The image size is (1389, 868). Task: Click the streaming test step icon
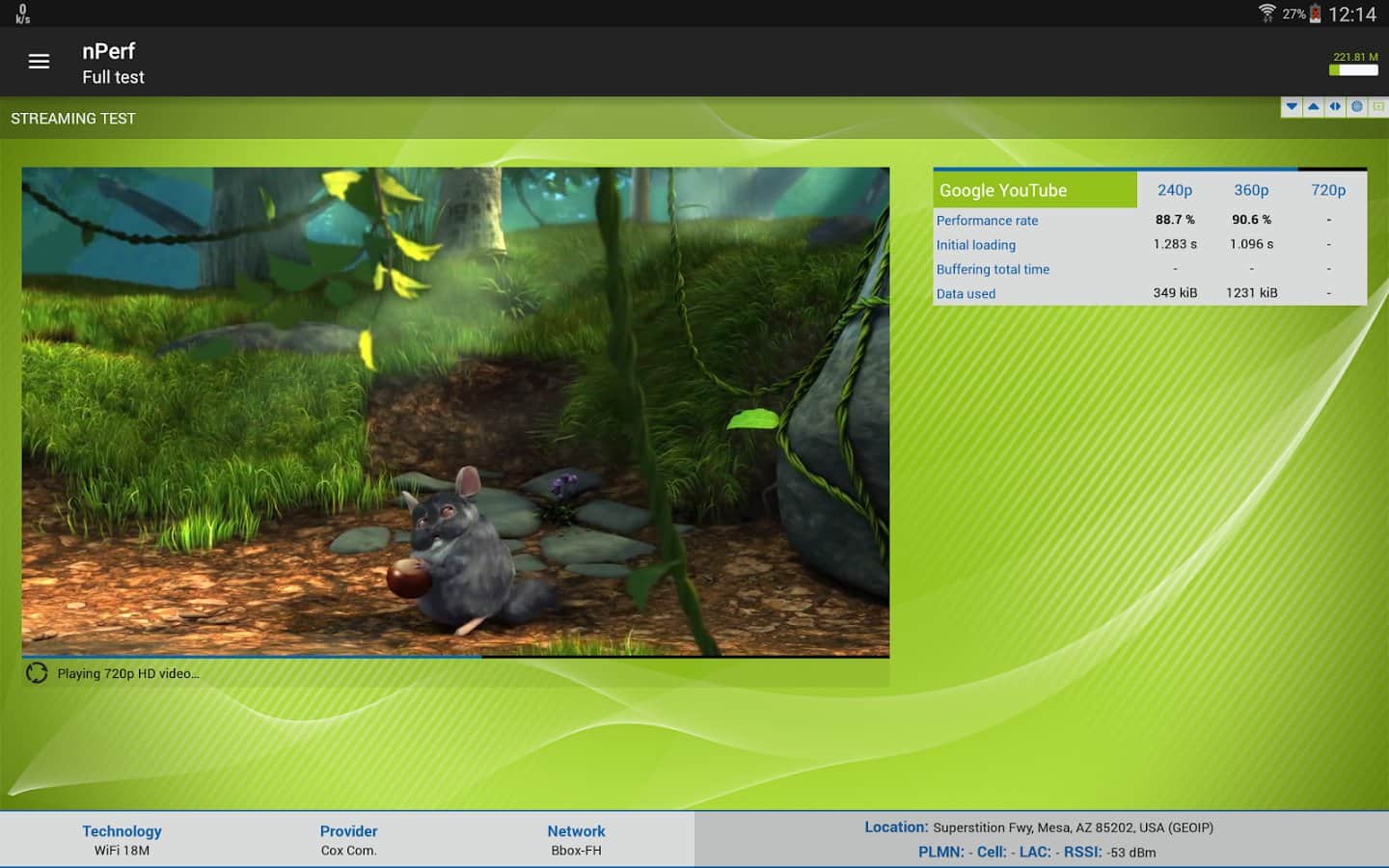[1378, 107]
